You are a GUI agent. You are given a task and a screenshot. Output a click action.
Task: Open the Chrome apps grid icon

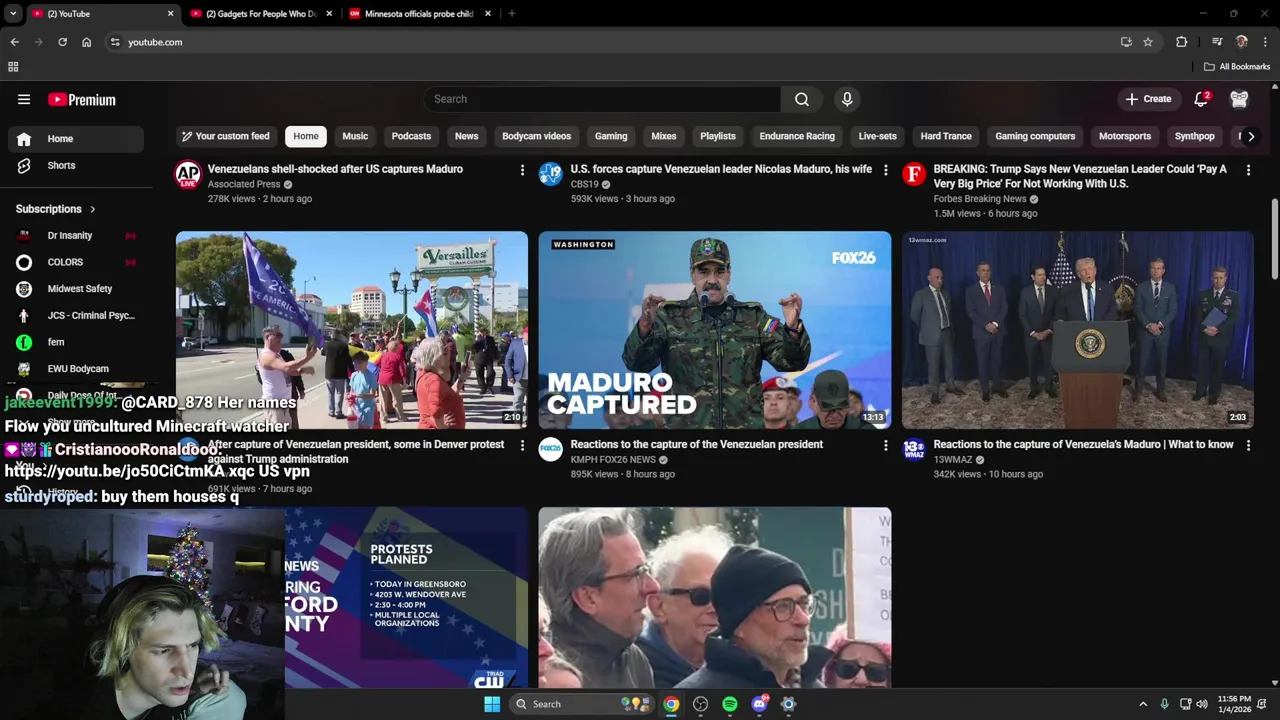point(13,67)
